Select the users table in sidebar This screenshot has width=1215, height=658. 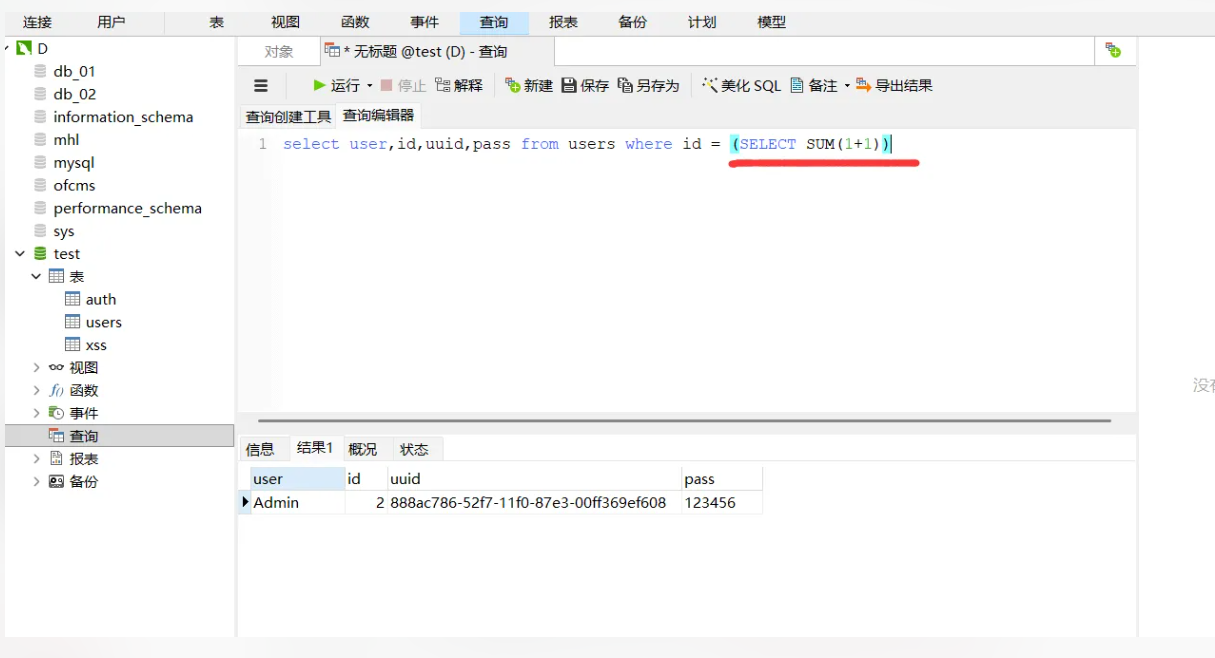click(103, 321)
